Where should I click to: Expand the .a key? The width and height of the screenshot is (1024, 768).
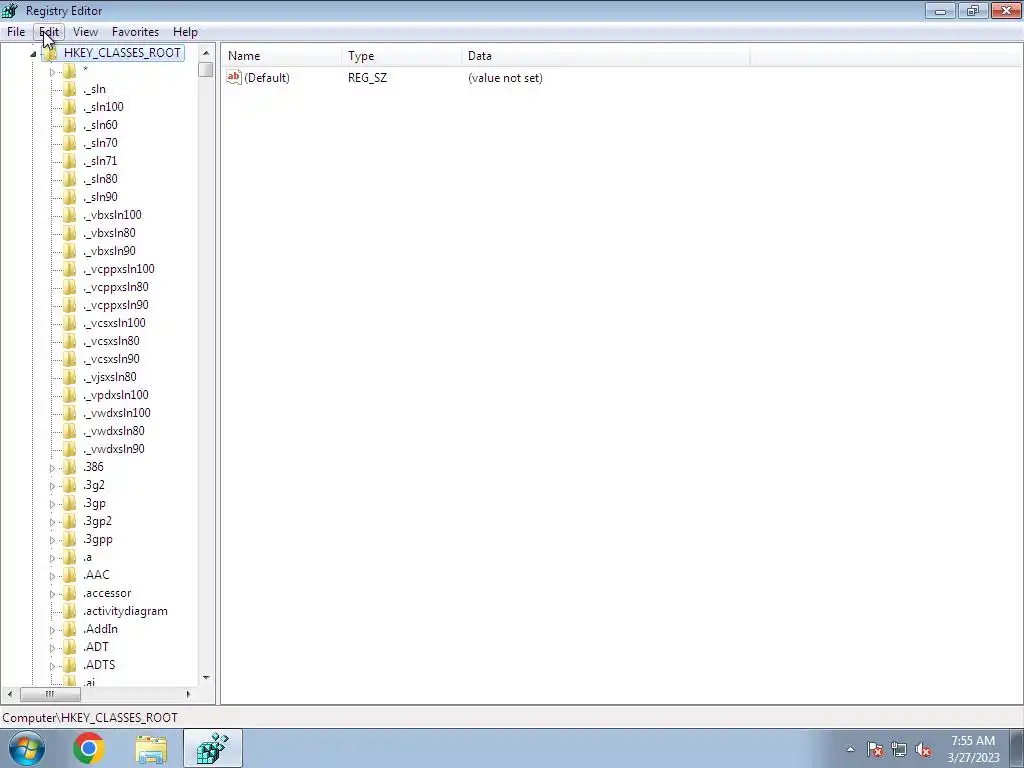point(52,558)
